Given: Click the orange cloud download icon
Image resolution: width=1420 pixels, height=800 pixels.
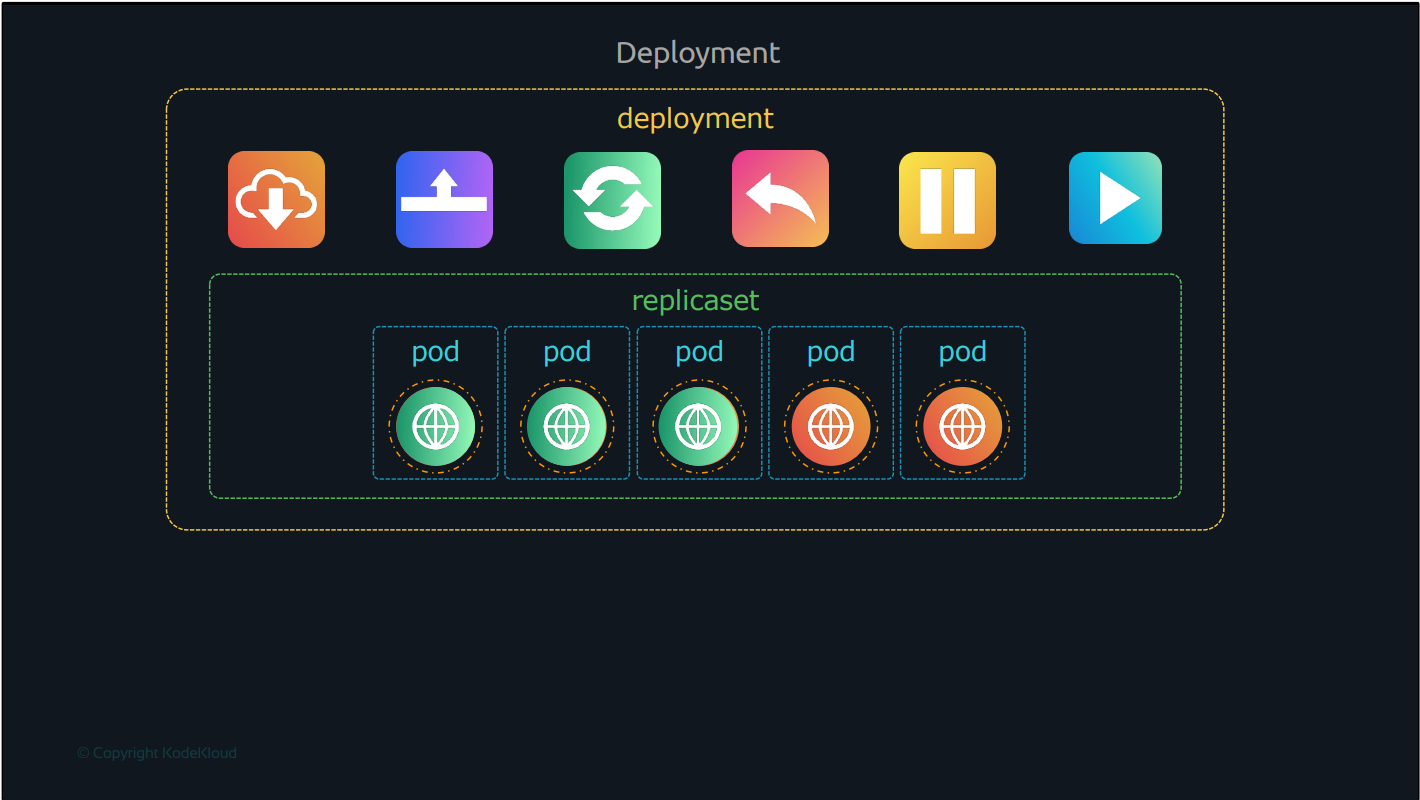Looking at the screenshot, I should point(276,199).
